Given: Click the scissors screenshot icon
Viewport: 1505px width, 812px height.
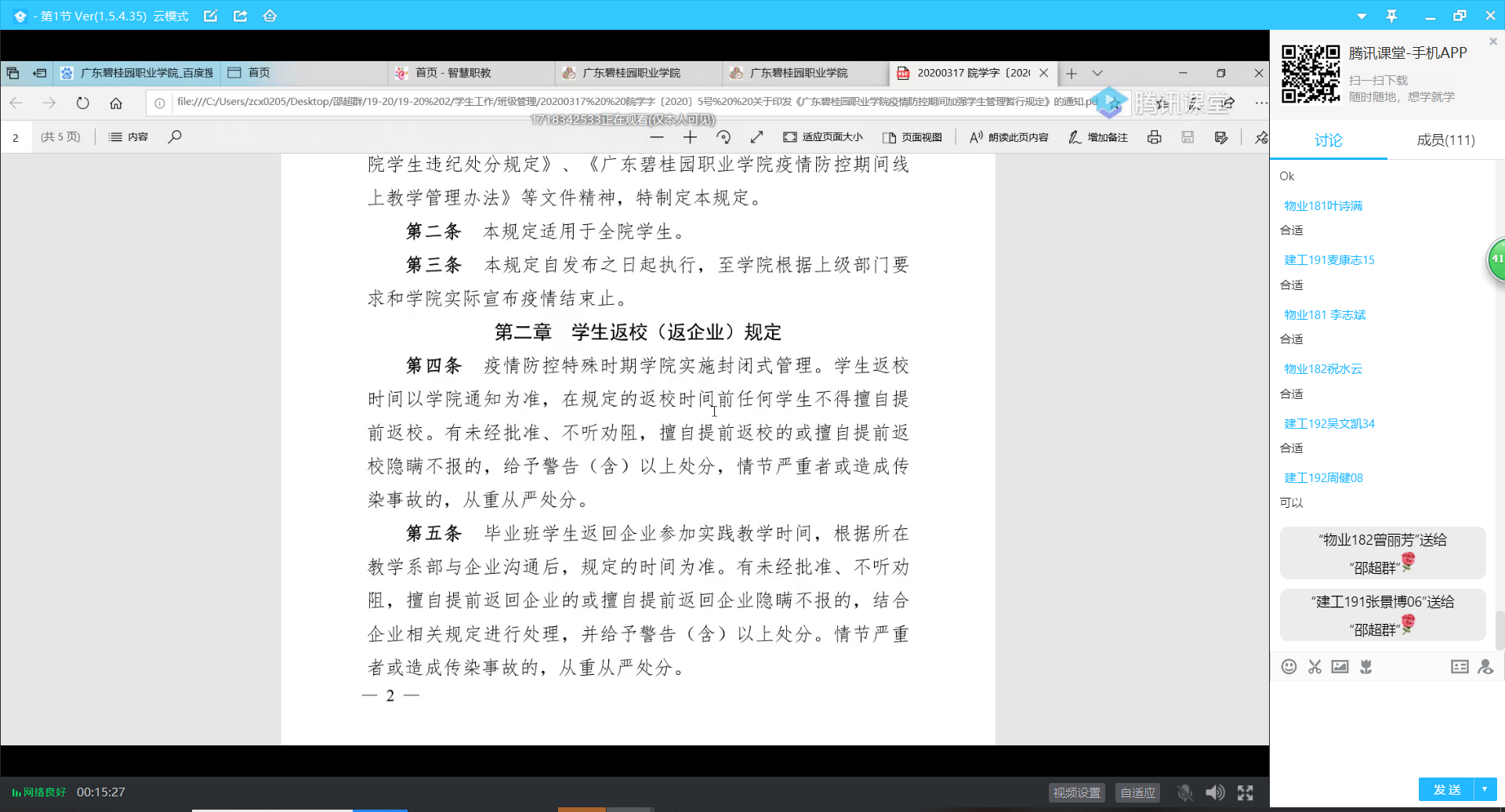Looking at the screenshot, I should [1315, 667].
